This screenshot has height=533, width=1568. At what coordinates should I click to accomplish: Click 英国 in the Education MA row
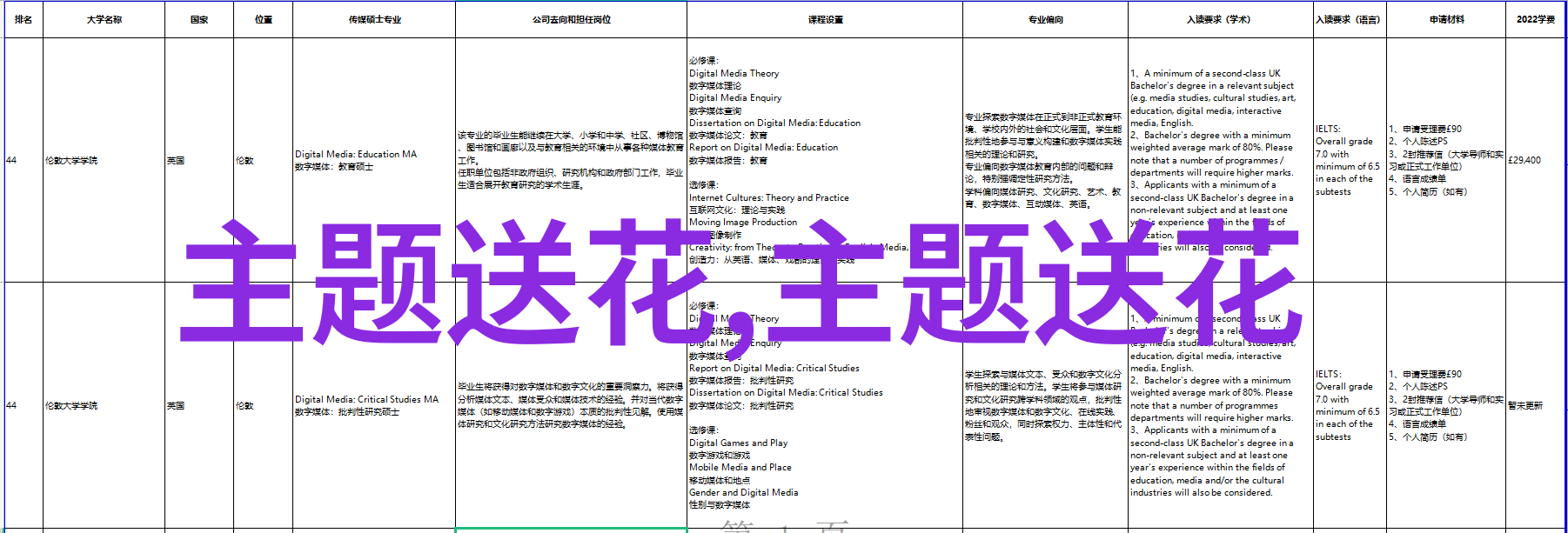pyautogui.click(x=199, y=160)
